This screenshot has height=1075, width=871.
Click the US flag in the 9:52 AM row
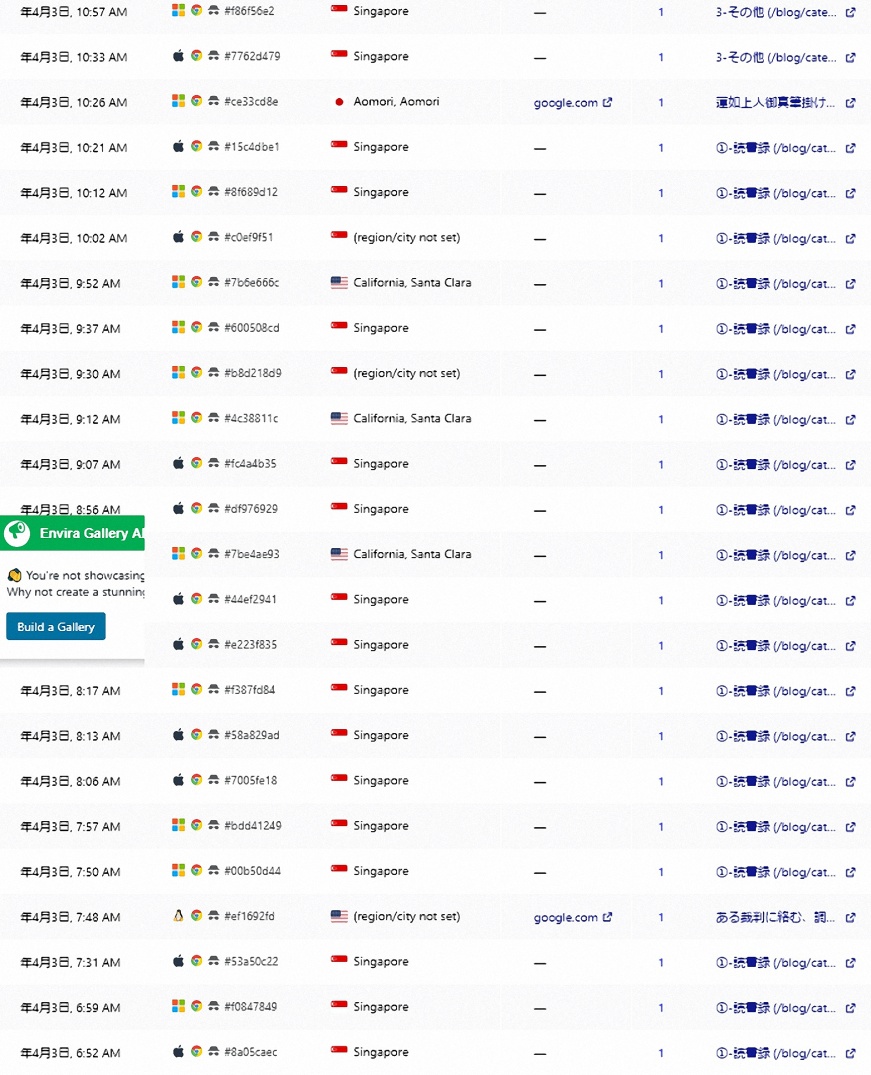coord(339,283)
